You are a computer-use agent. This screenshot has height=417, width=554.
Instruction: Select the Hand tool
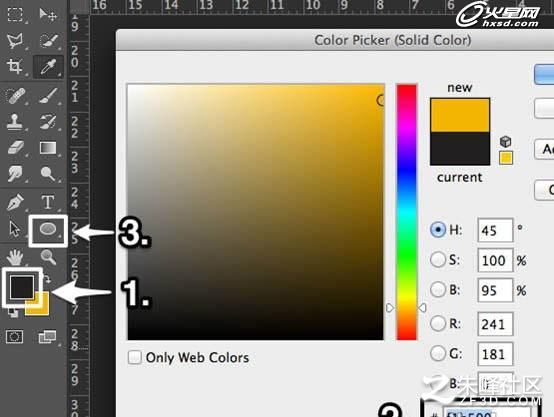pyautogui.click(x=14, y=257)
